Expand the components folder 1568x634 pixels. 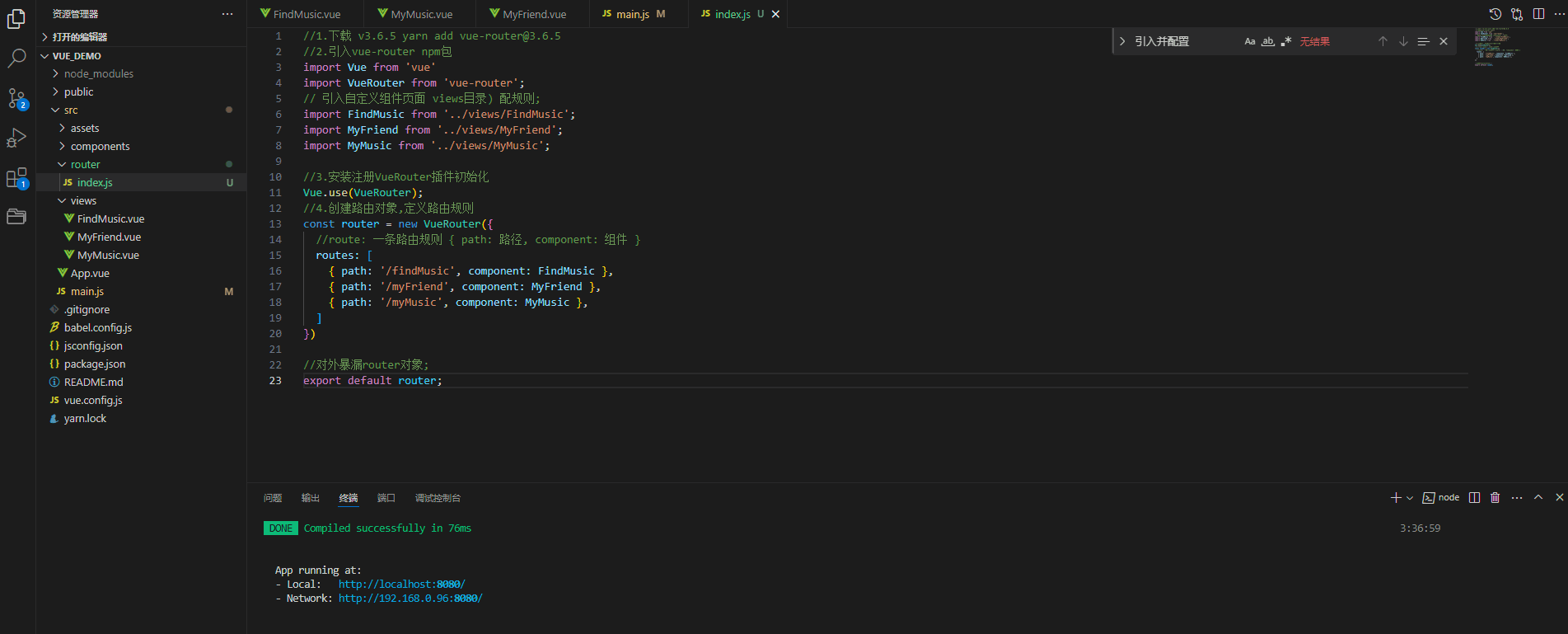[x=141, y=146]
